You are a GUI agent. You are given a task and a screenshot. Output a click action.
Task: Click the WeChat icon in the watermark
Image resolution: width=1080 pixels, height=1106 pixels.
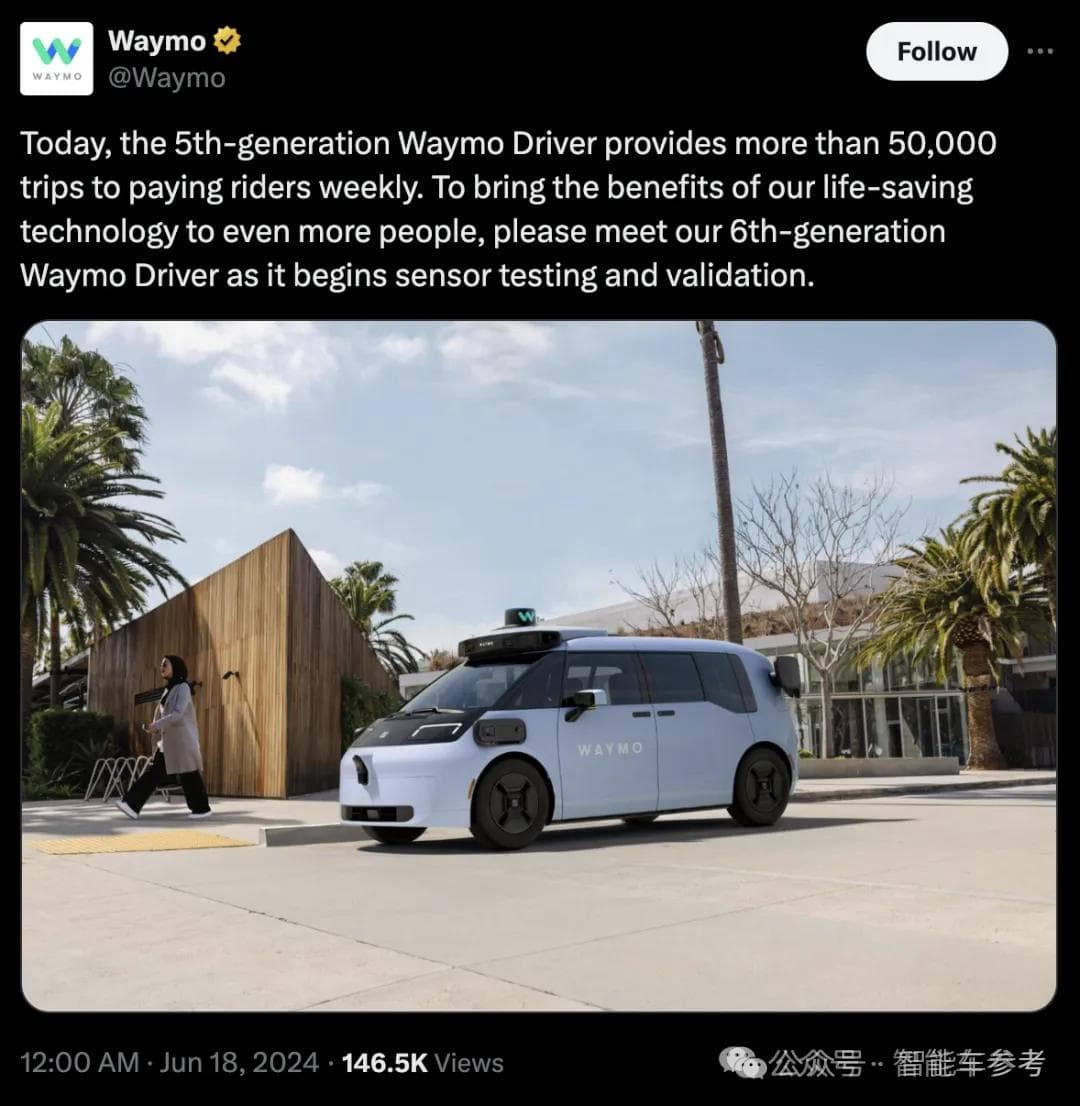[x=742, y=1063]
